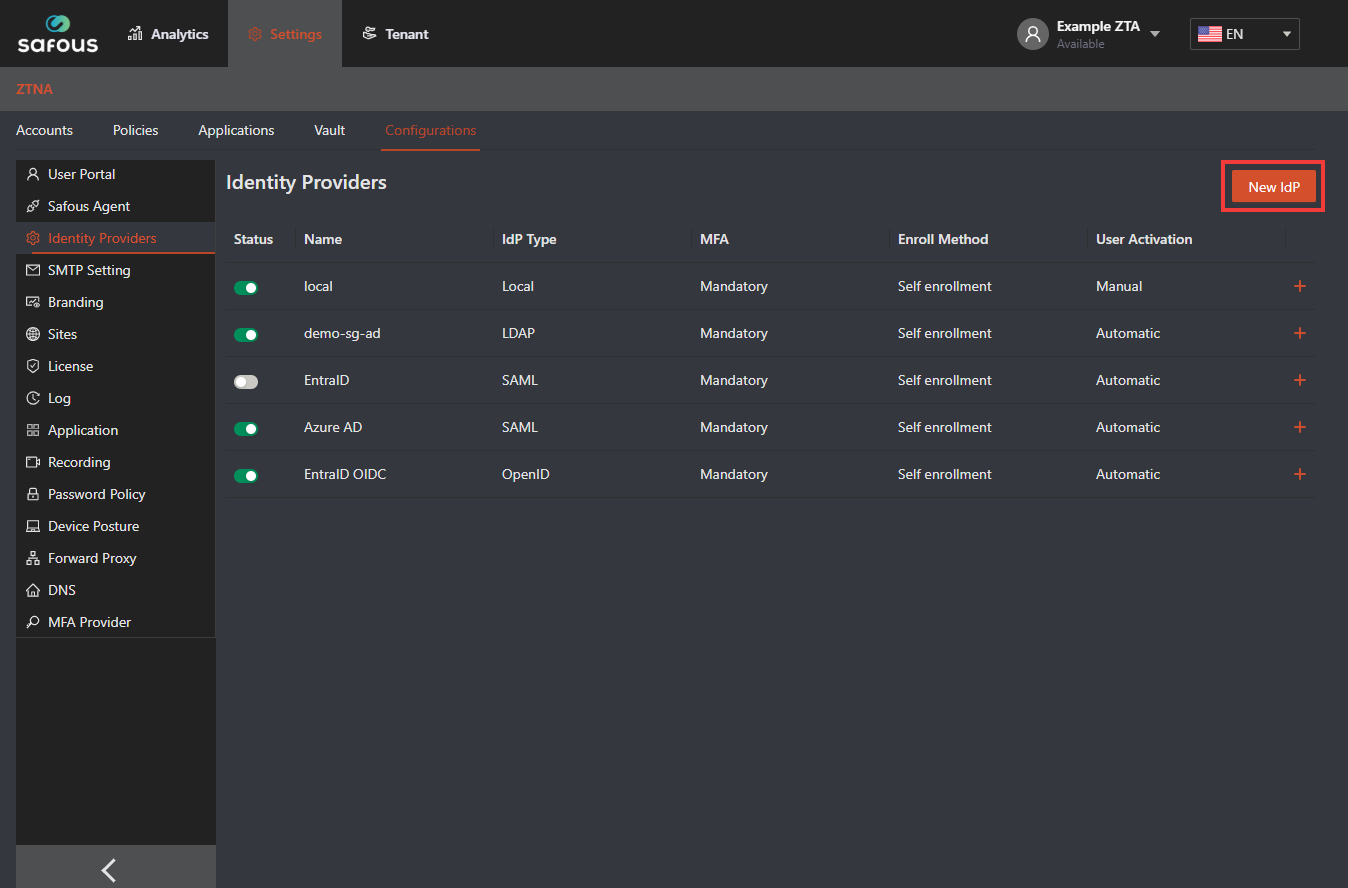Click the User Portal sidebar icon
The image size is (1348, 888).
[33, 174]
